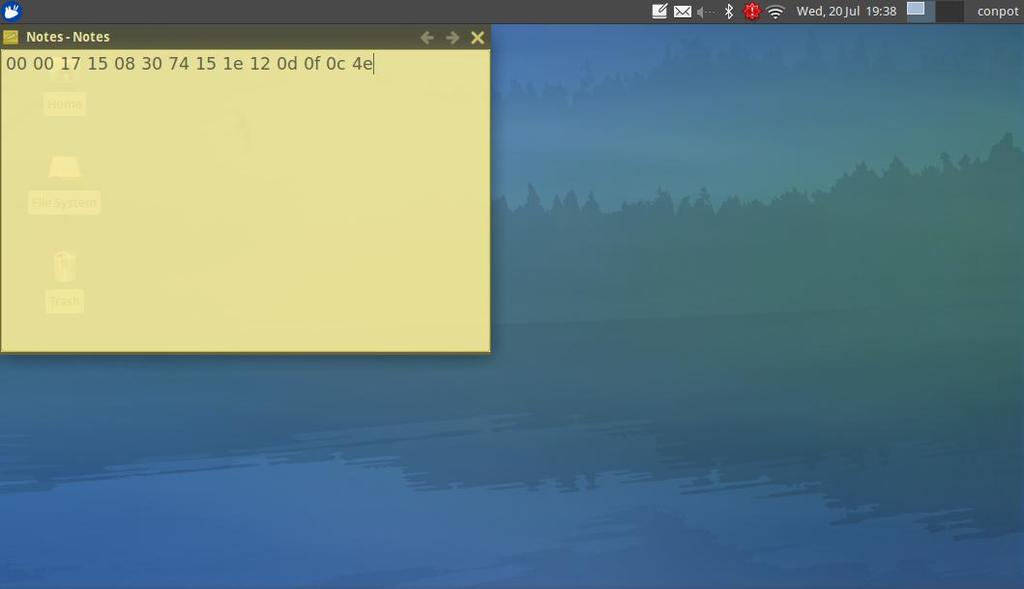Open the Wi-Fi network menu
This screenshot has width=1024, height=589.
pos(775,12)
